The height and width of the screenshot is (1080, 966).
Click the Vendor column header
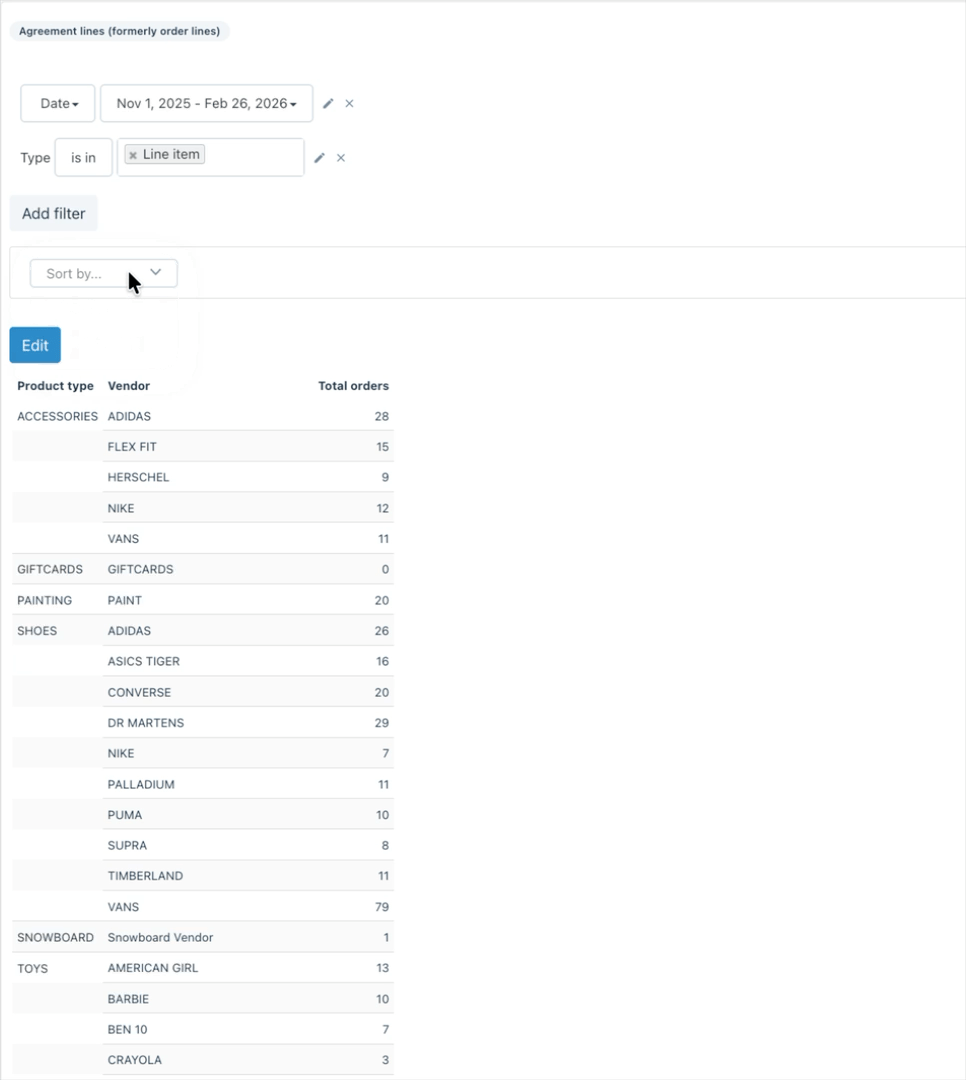click(x=129, y=386)
